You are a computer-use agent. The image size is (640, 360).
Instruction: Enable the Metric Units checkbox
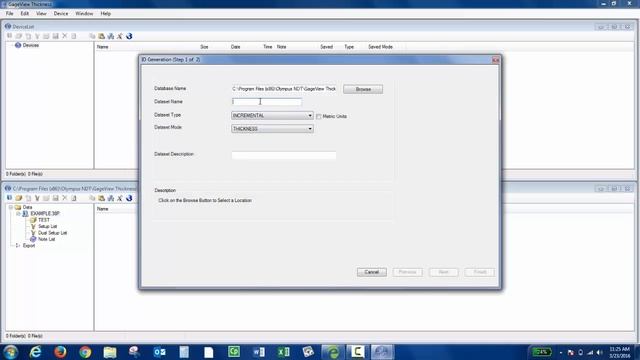pyautogui.click(x=319, y=116)
